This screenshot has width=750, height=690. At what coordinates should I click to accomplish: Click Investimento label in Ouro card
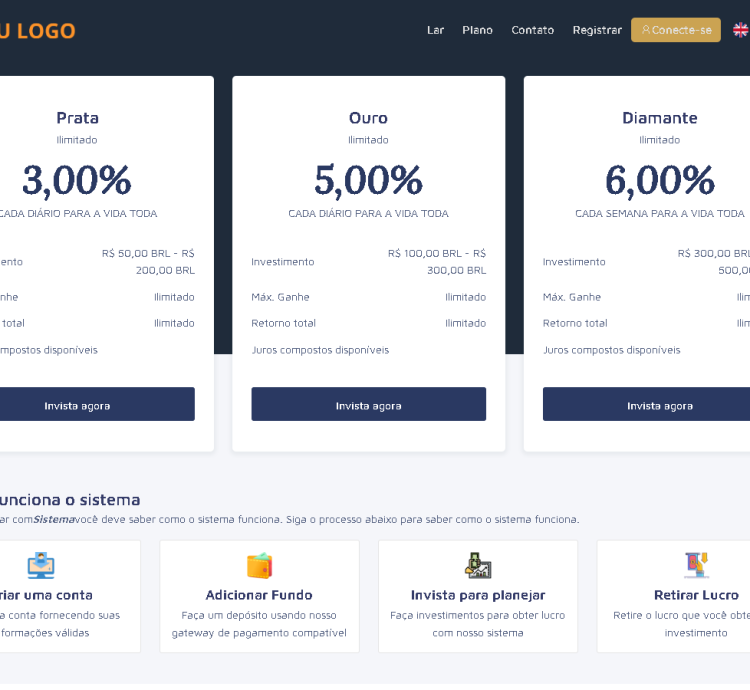coord(283,262)
